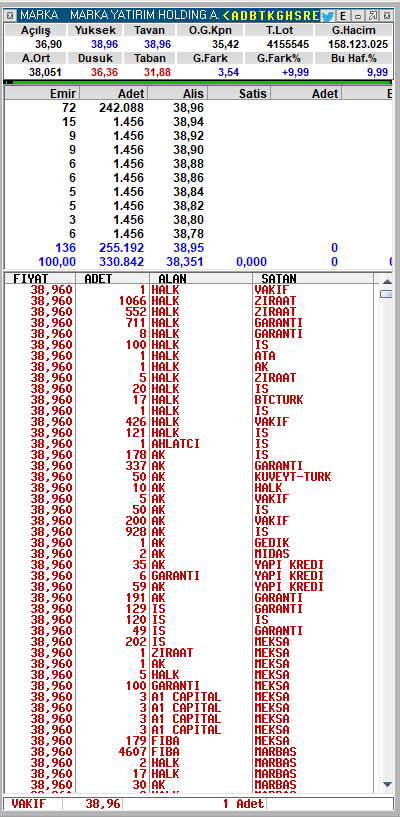
Task: Click the FIYAT column header in trades list
Action: tap(40, 278)
